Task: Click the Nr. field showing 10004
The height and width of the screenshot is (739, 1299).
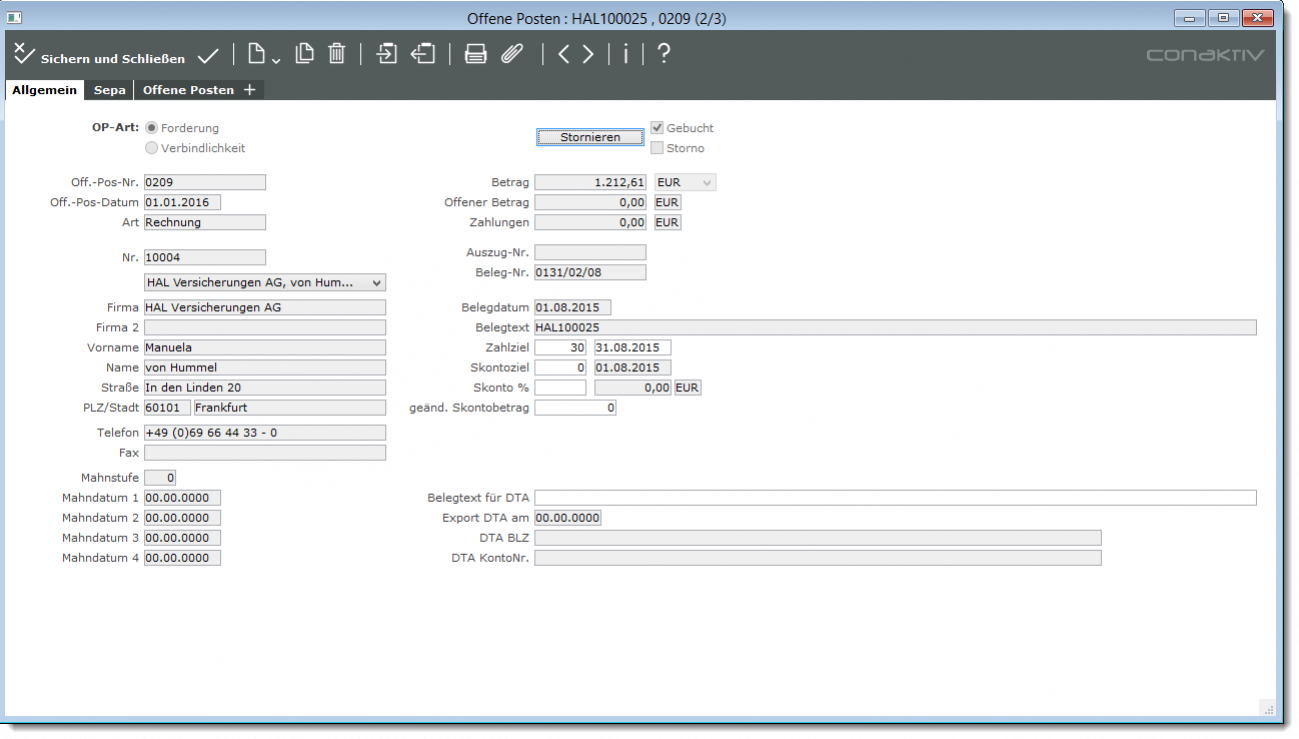Action: click(205, 258)
